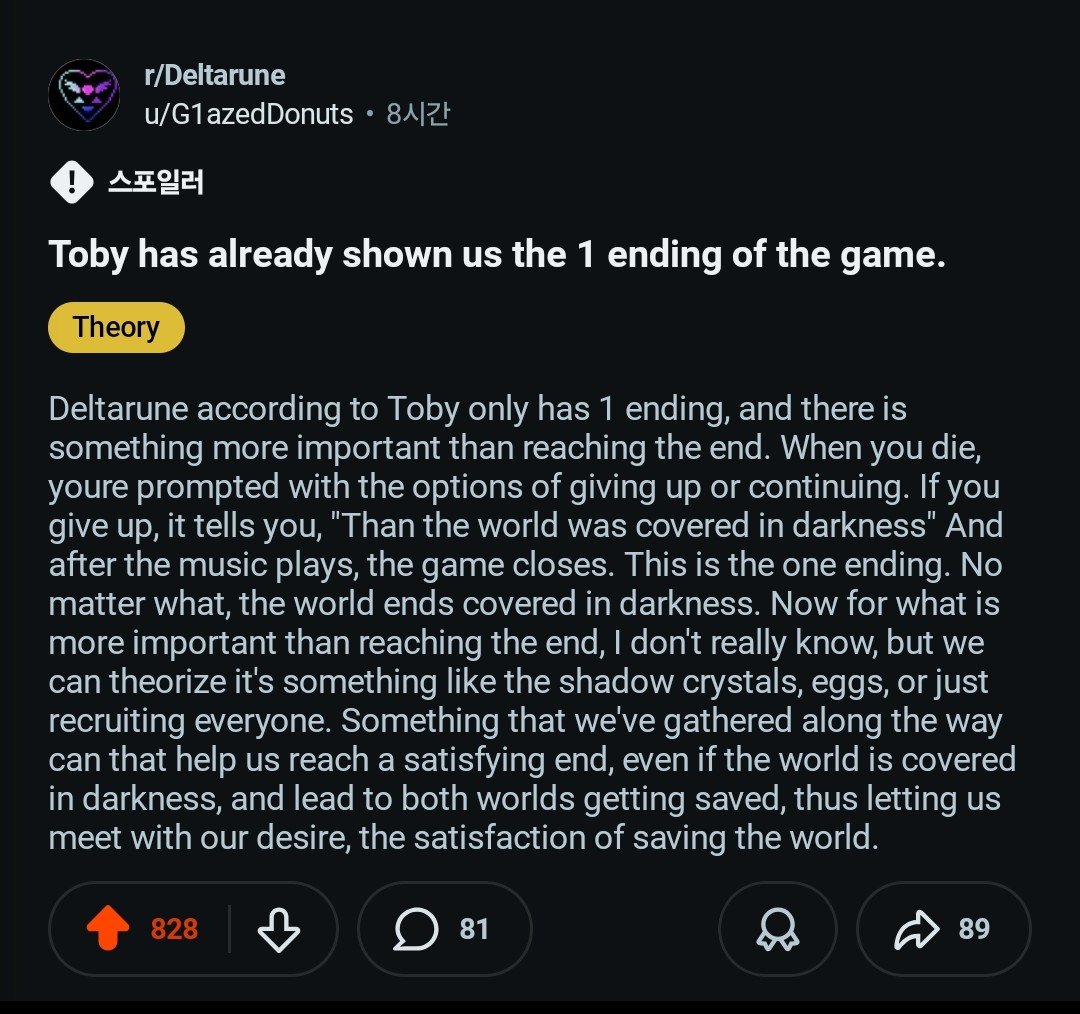
Task: Click the last line about saving the world
Action: pos(464,838)
